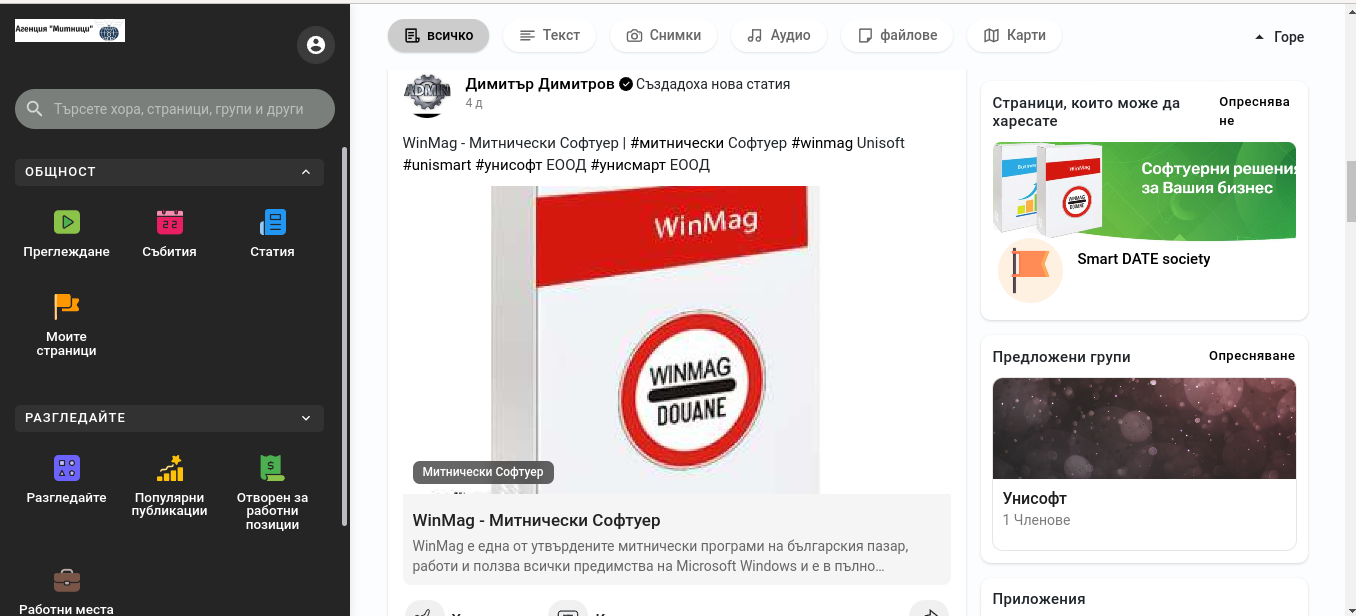Image resolution: width=1356 pixels, height=616 pixels.
Task: Open WinMag - Митнически Софтуер article link
Action: tap(537, 520)
